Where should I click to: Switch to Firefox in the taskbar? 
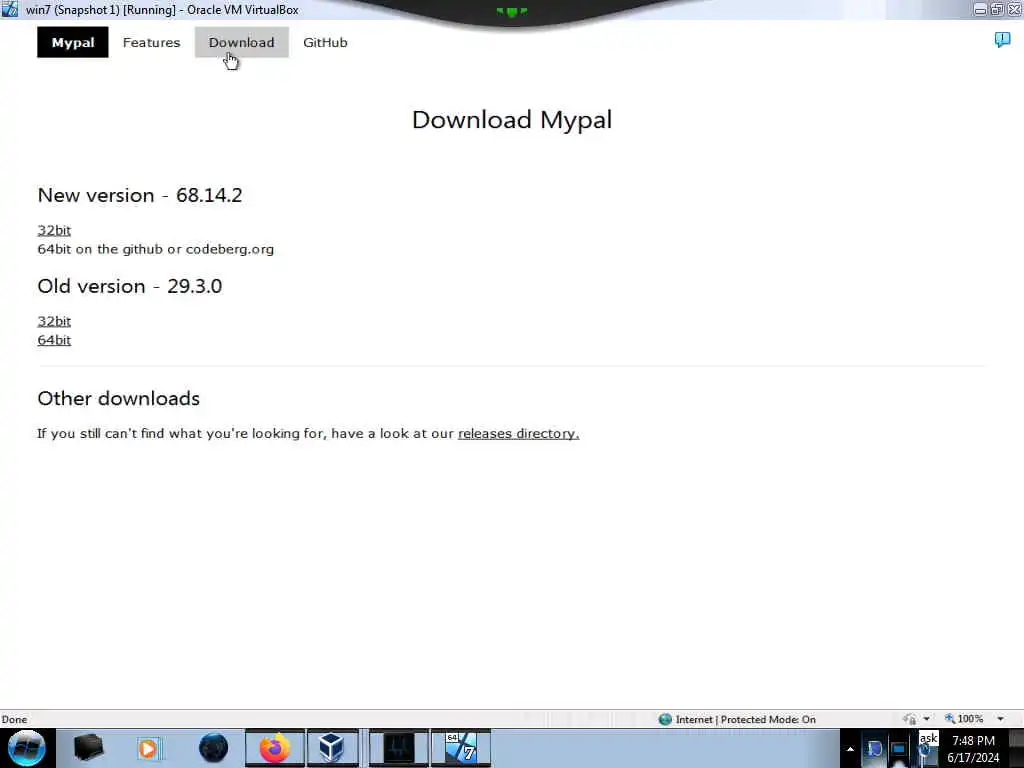click(x=275, y=748)
